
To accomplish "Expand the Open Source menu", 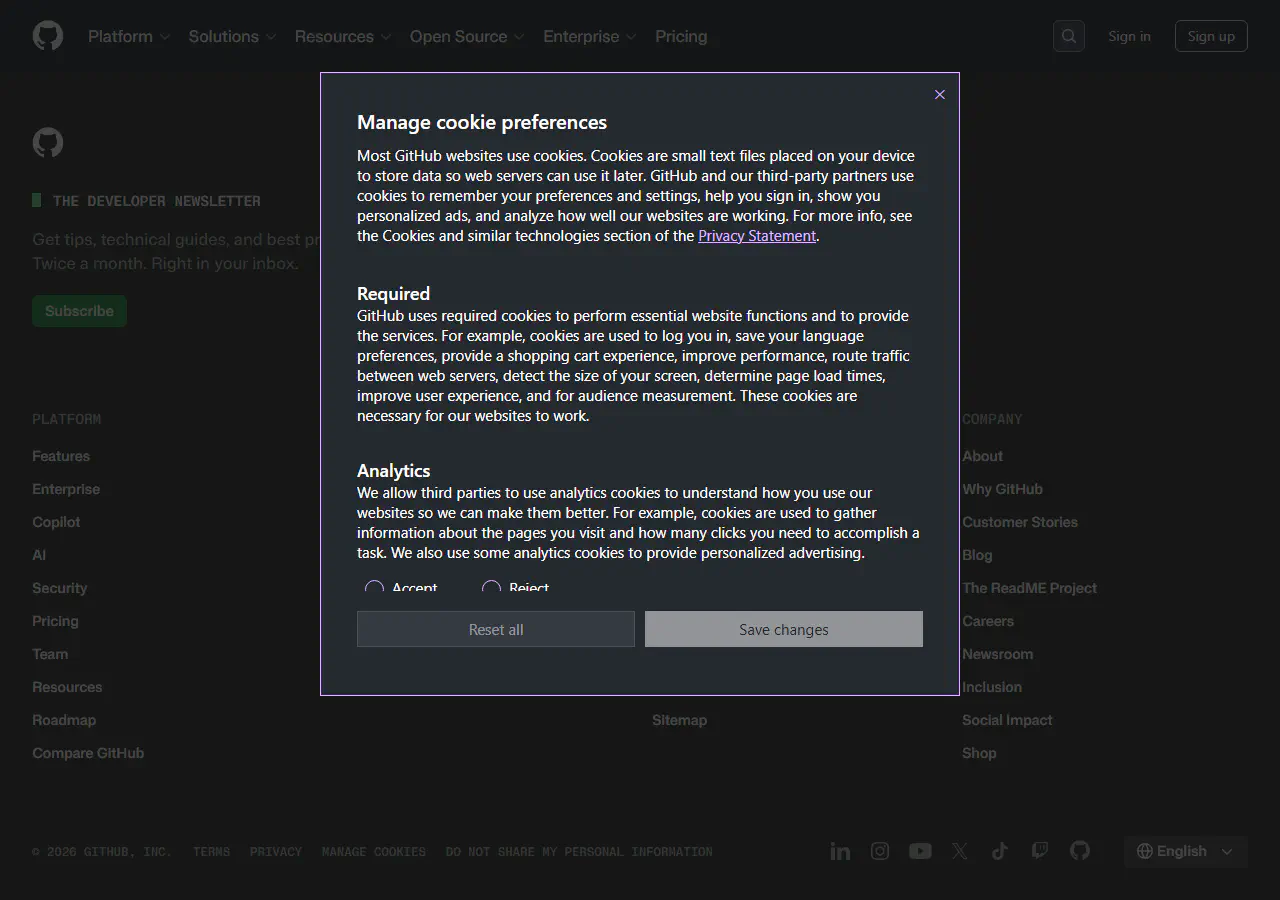I will pos(467,36).
